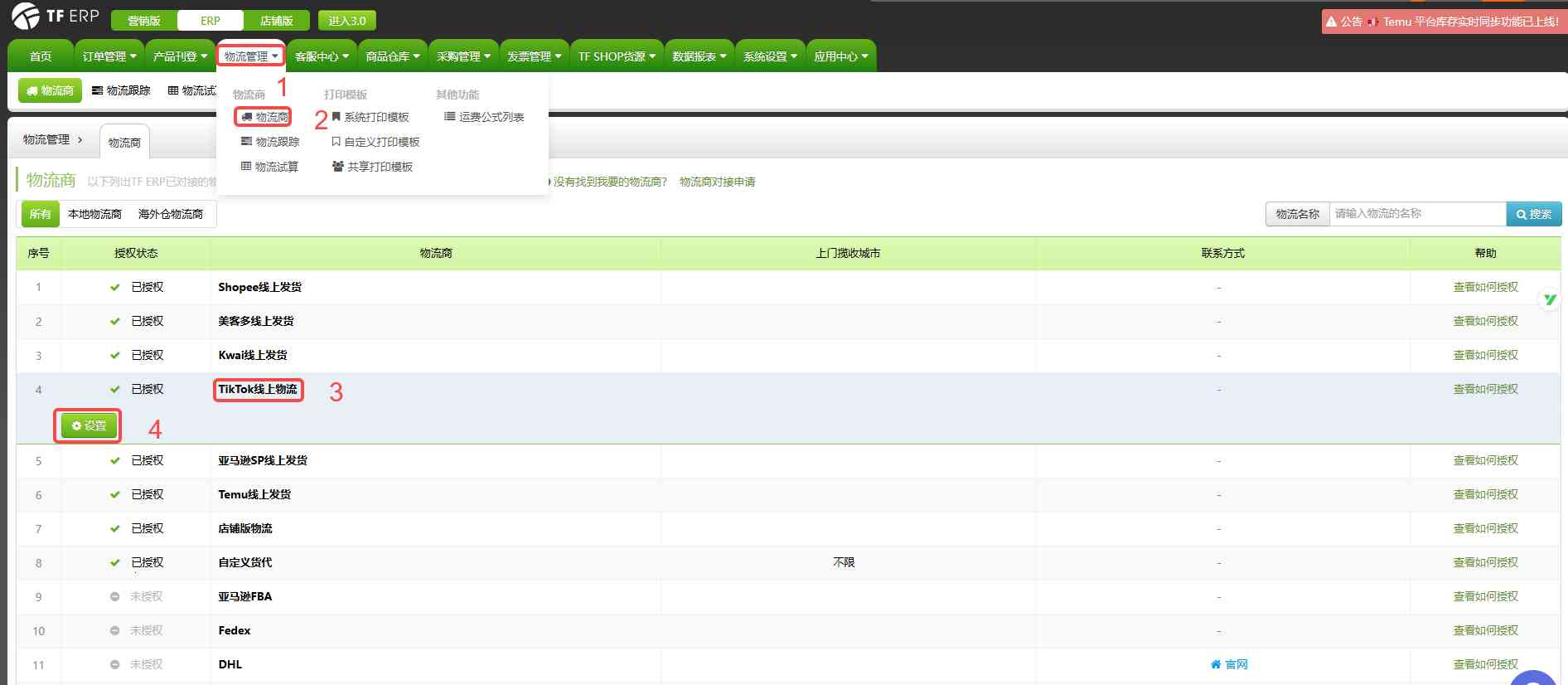This screenshot has height=685, width=1568.
Task: Open 共享打印模板 menu entry
Action: click(x=372, y=167)
